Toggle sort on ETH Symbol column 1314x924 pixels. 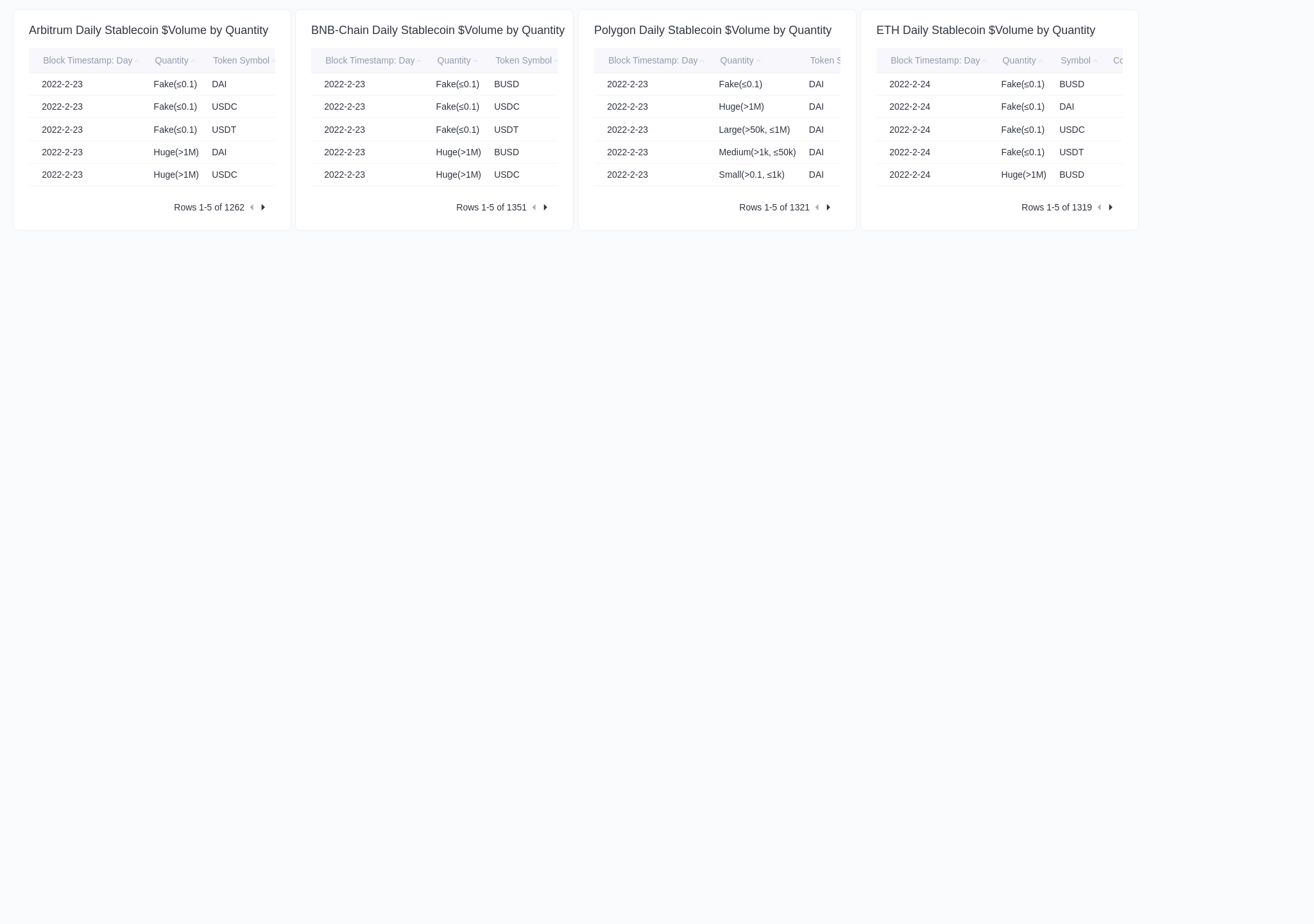click(1075, 60)
